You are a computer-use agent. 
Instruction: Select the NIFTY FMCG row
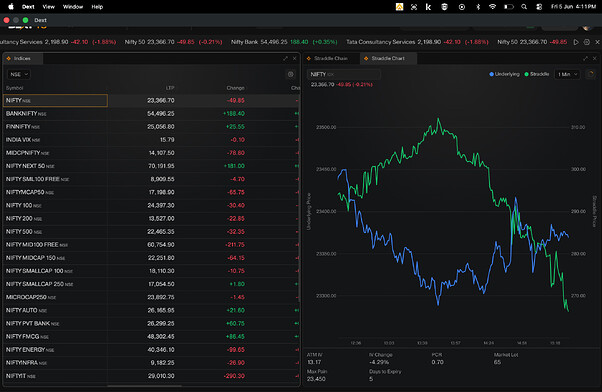click(x=151, y=336)
